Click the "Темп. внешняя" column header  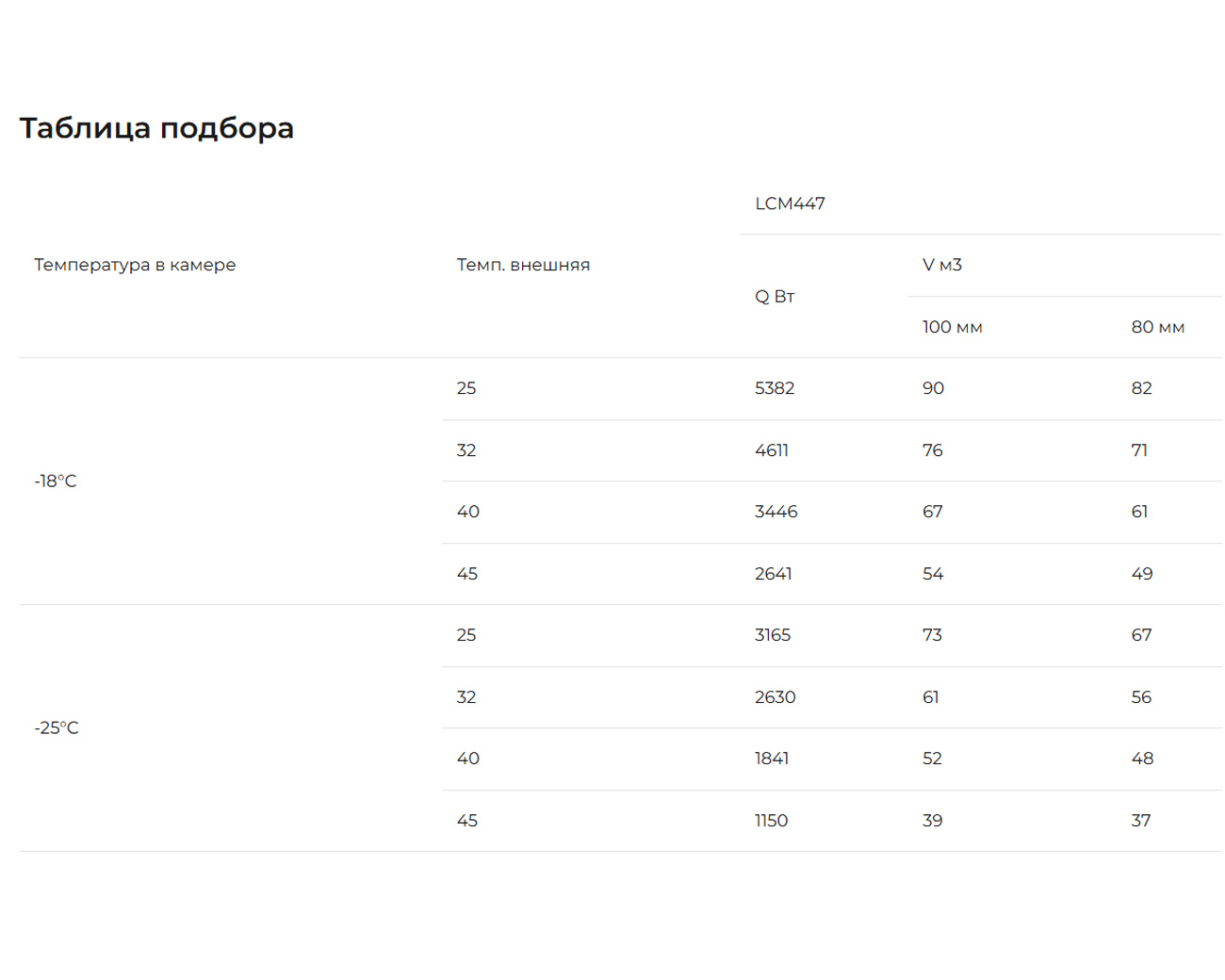523,265
